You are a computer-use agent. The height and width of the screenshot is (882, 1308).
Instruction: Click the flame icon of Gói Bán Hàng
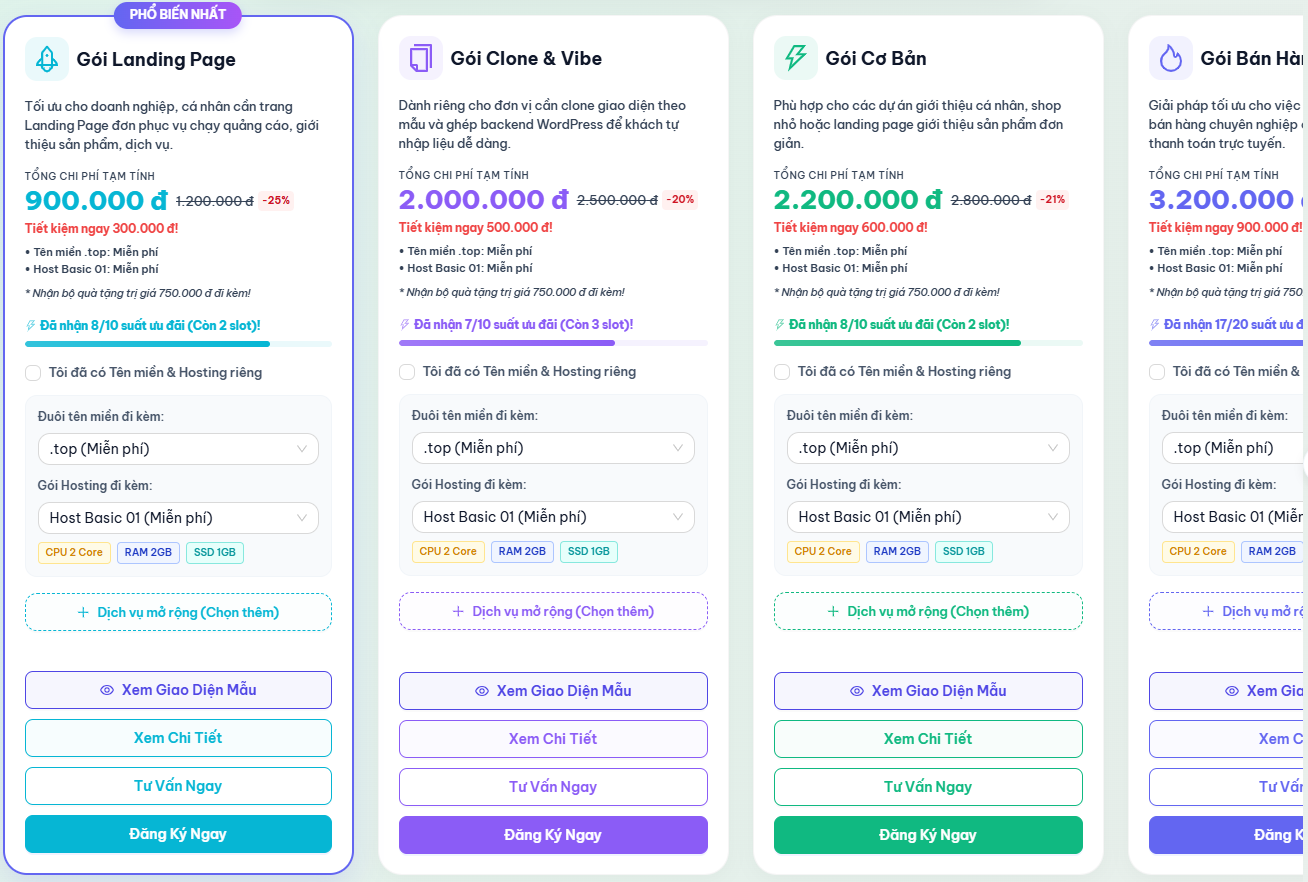click(x=1170, y=58)
